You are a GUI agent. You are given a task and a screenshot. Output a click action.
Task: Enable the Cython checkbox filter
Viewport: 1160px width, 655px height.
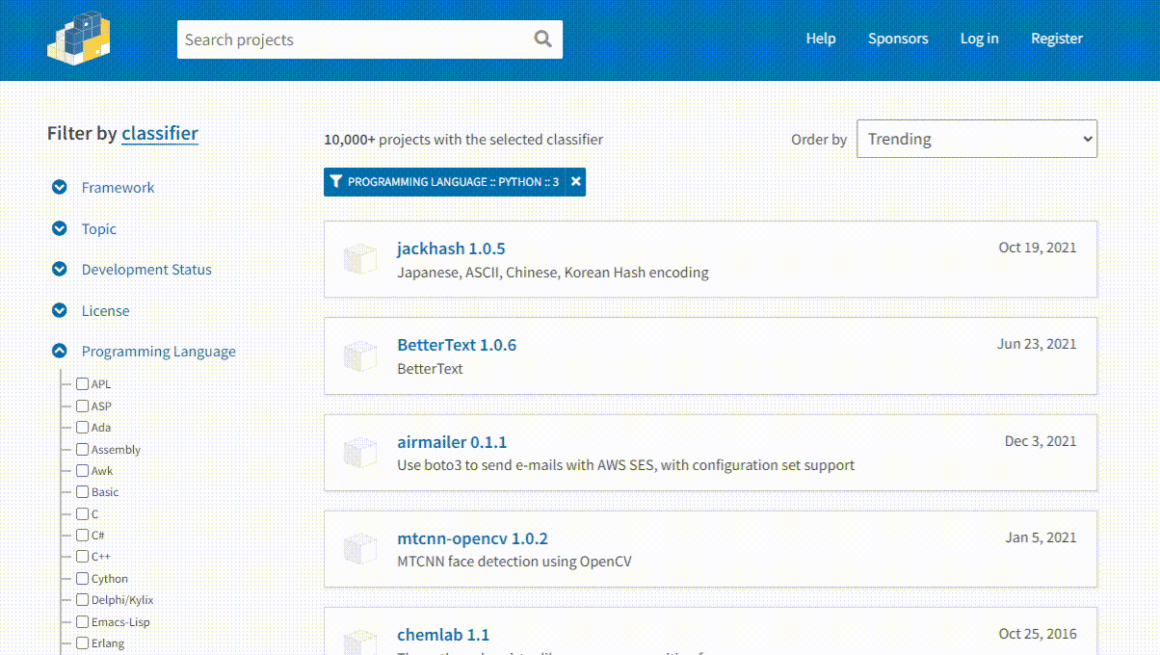coord(83,578)
